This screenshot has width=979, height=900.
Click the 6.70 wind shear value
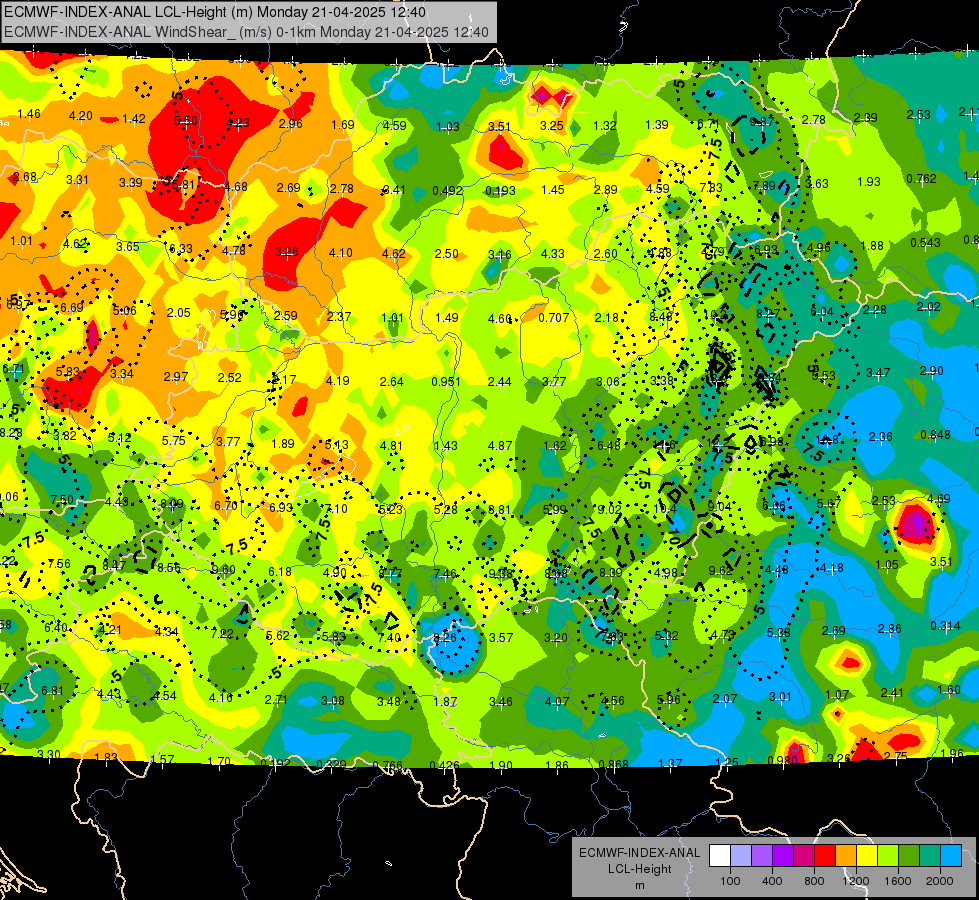coord(225,506)
